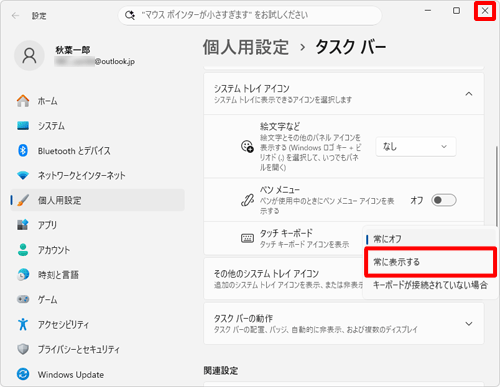Viewport: 500px width, 387px height.
Task: Click the タッチ キーボード keyboard icon
Action: [x=247, y=238]
